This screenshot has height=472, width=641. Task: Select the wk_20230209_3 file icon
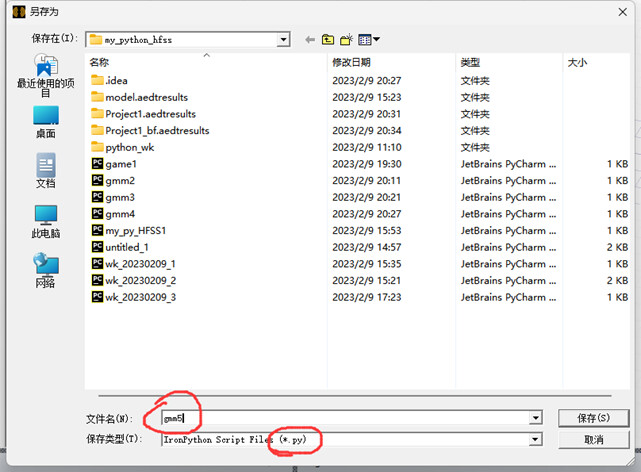[x=97, y=297]
